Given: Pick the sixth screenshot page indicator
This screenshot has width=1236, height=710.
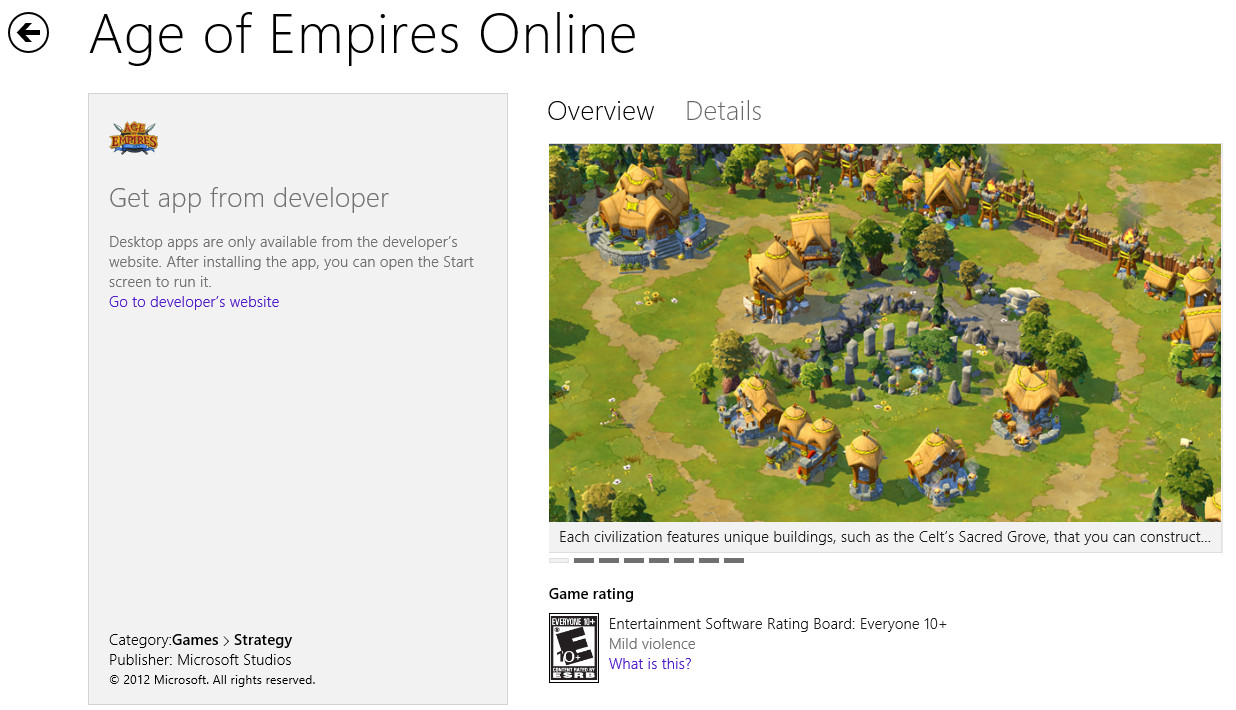Looking at the screenshot, I should pos(684,561).
